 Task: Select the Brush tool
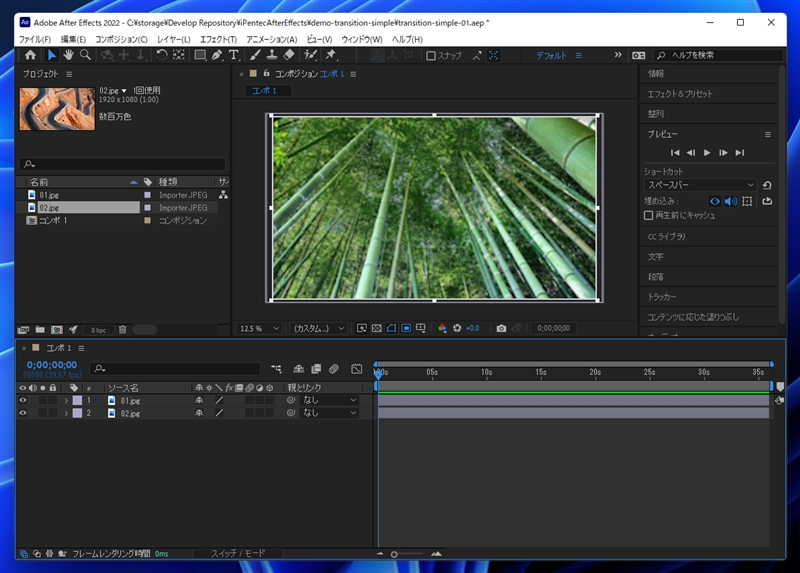coord(255,55)
